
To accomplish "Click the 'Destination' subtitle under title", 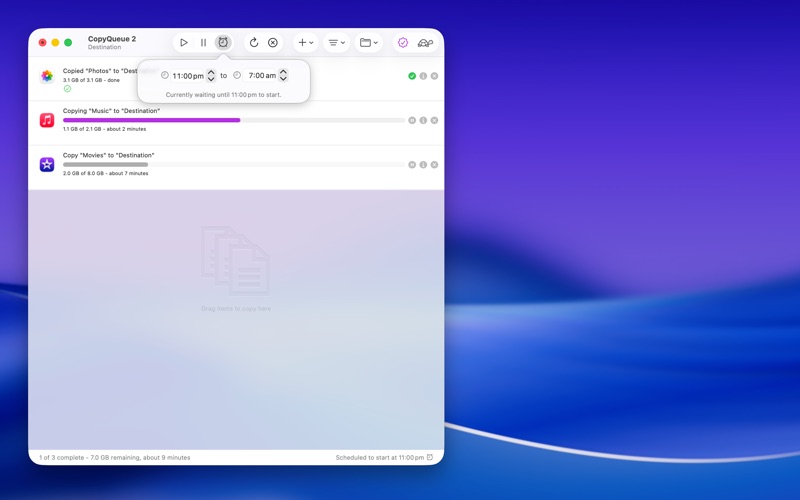I will 104,47.
